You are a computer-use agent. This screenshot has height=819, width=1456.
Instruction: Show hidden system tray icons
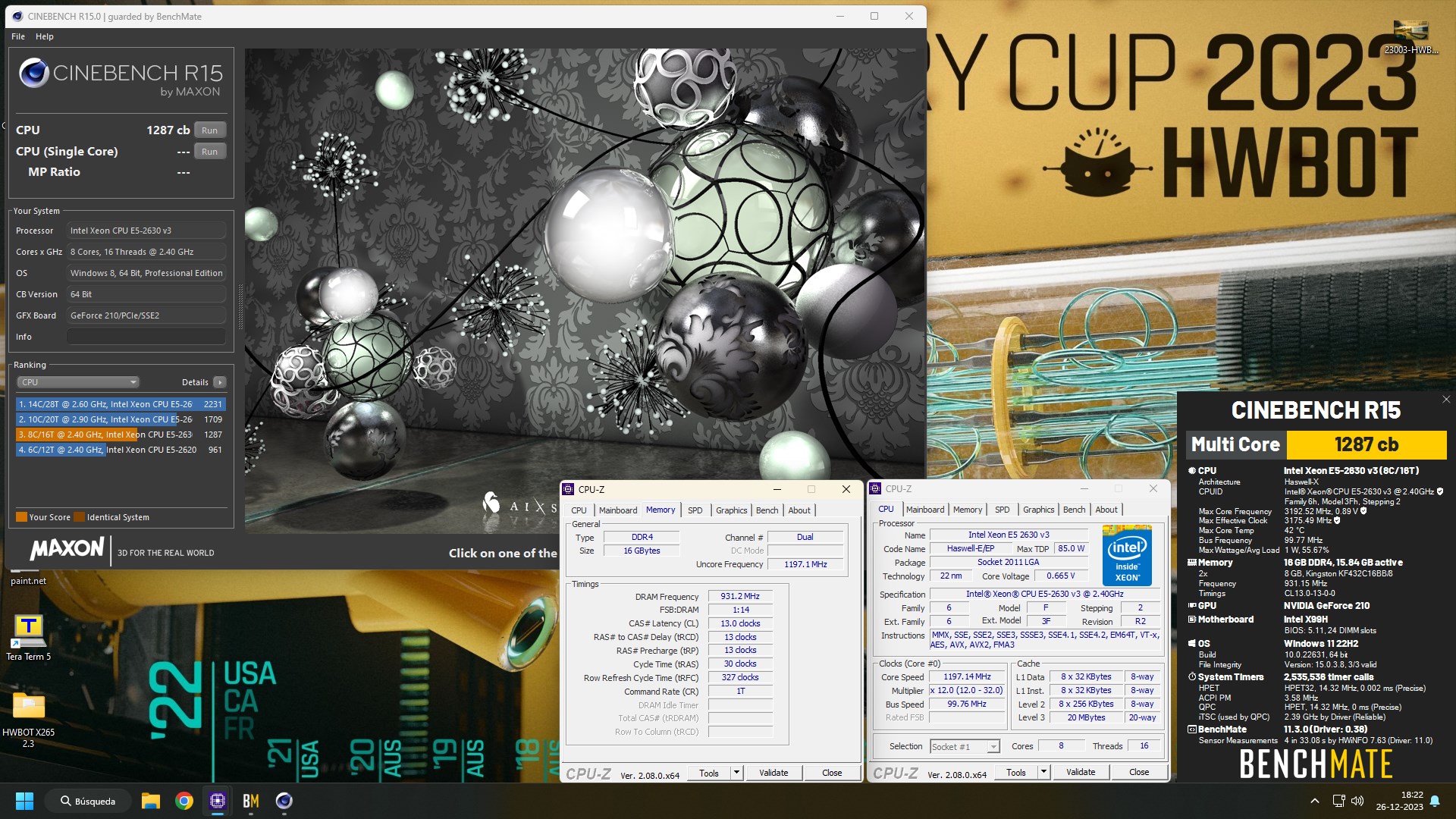1315,801
